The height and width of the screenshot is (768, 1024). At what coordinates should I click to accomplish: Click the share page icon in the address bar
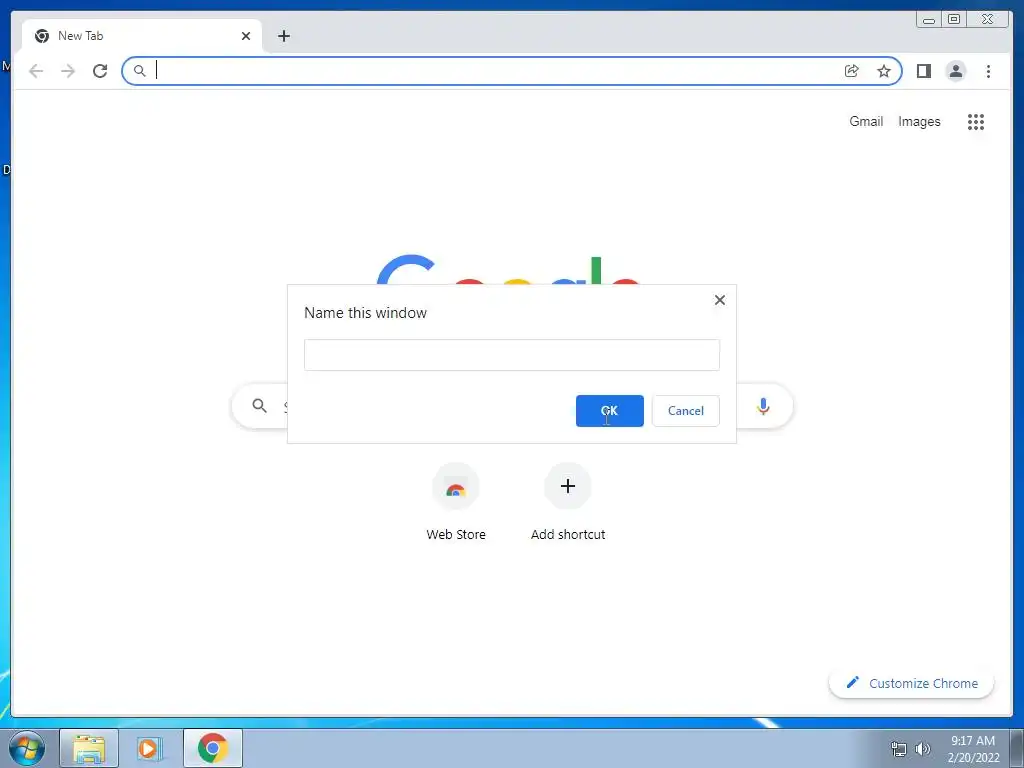(851, 71)
